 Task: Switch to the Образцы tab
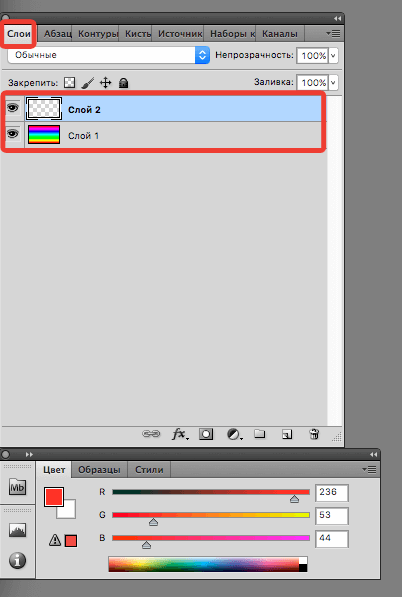click(x=99, y=469)
